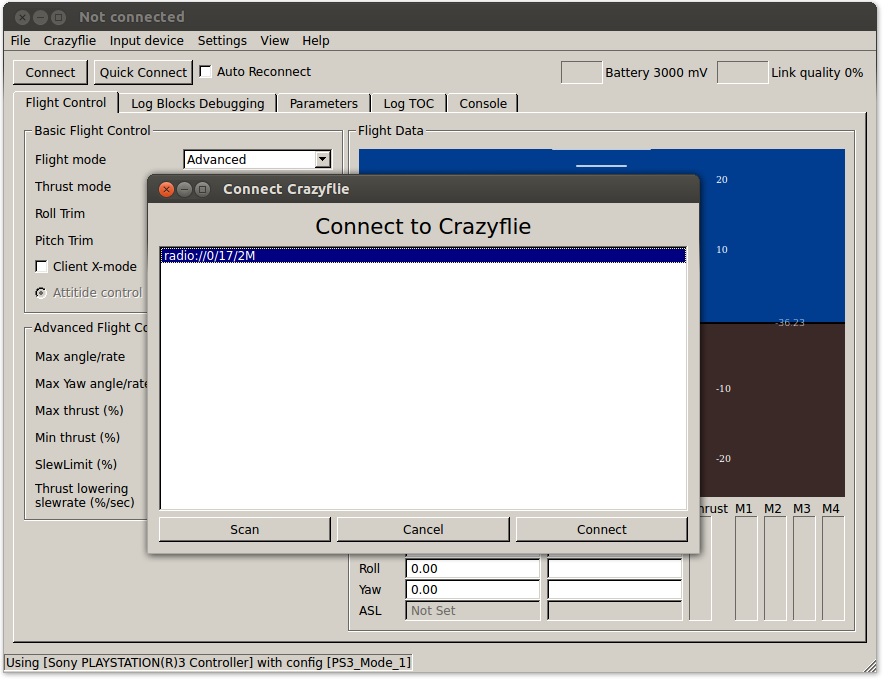Select the radio://0/17/2M entry in the list
This screenshot has width=890, height=687.
tap(423, 255)
